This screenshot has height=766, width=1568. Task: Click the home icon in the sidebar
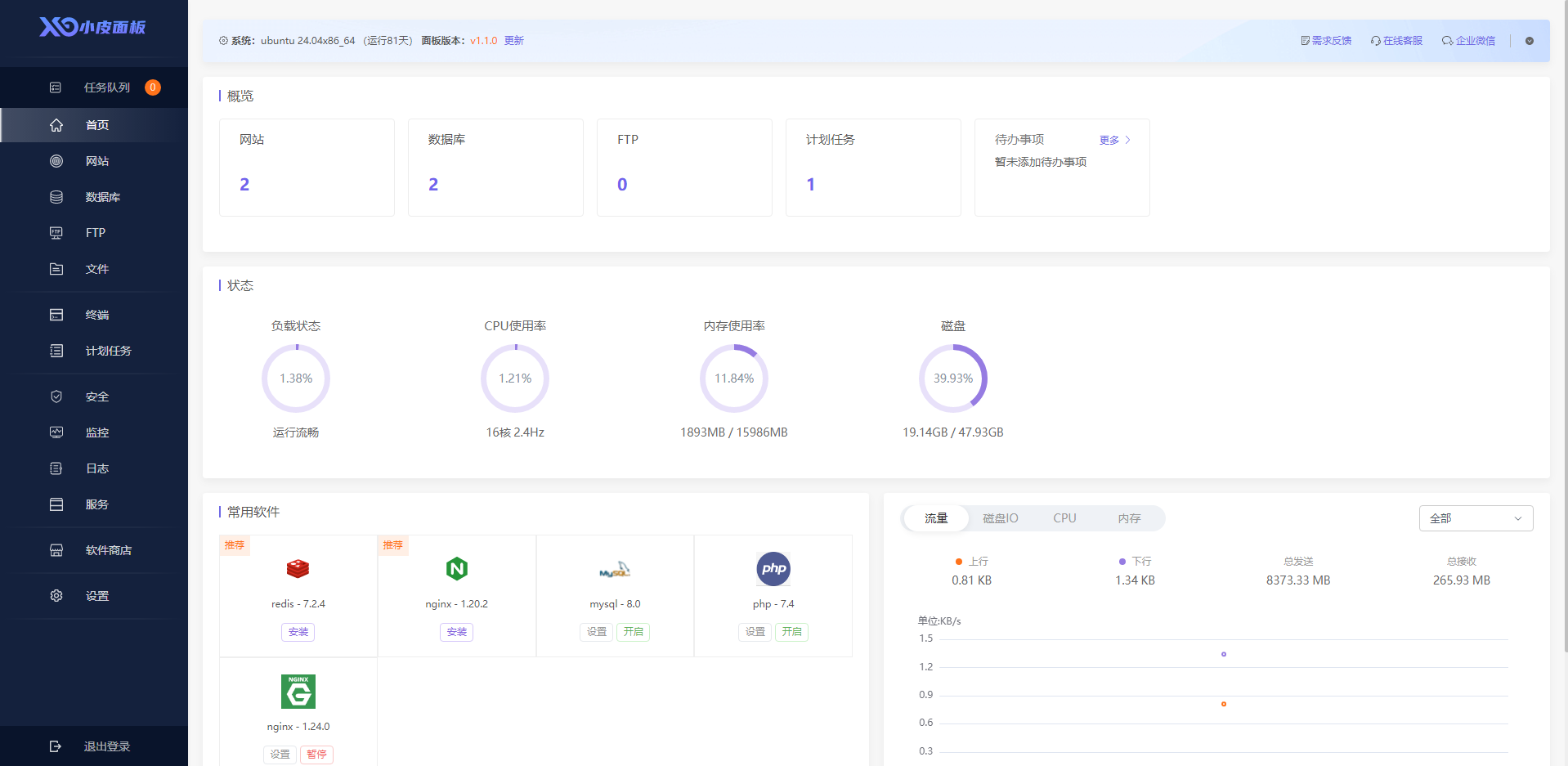point(56,125)
